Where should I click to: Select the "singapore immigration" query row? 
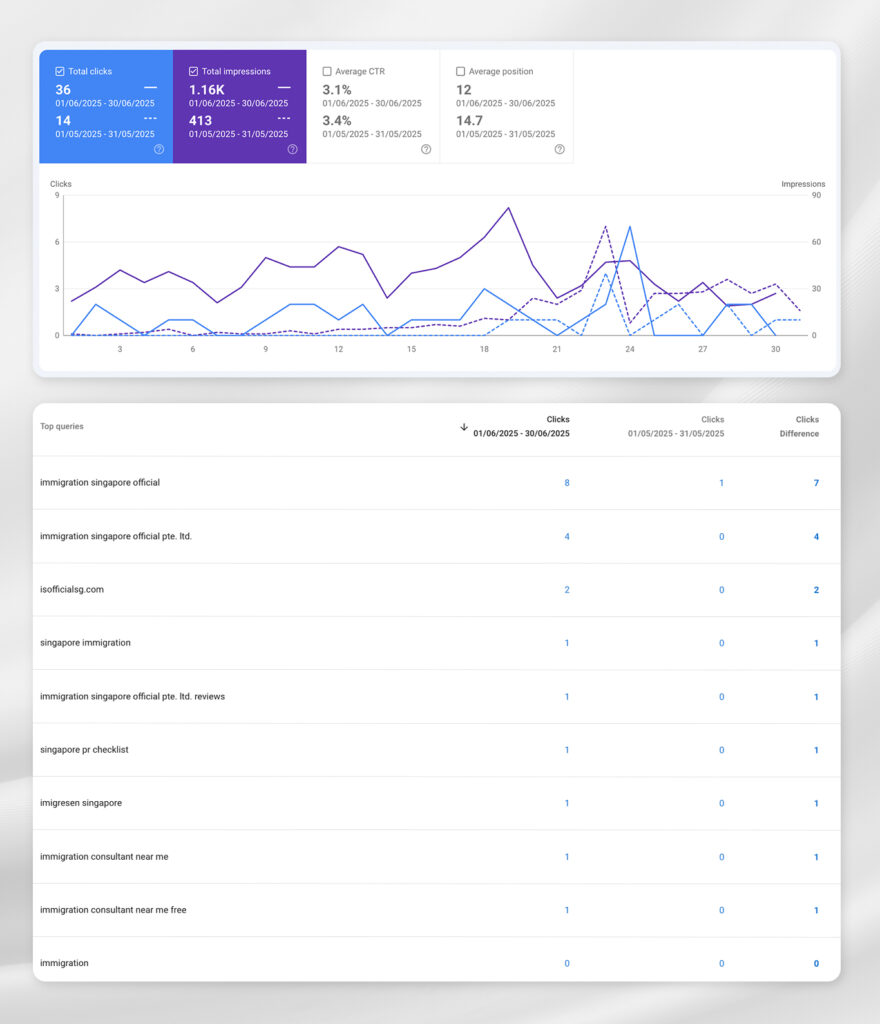click(x=85, y=643)
